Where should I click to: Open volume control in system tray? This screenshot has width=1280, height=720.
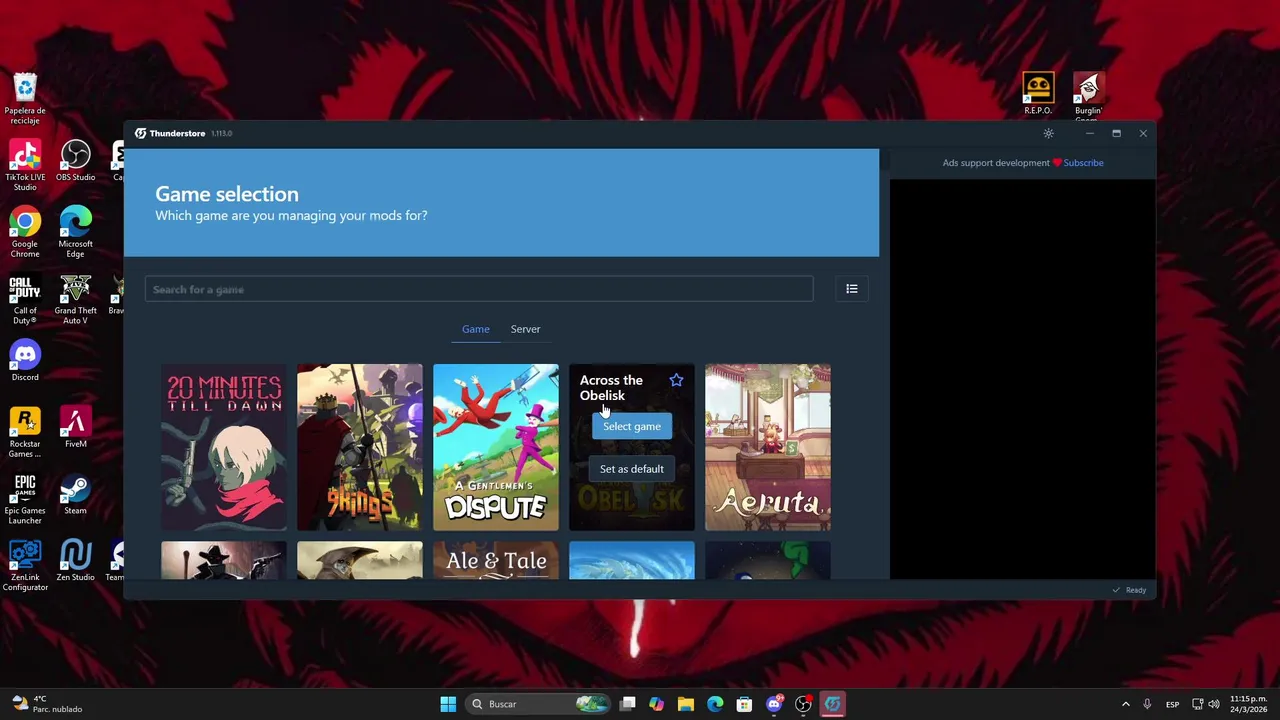pyautogui.click(x=1214, y=704)
